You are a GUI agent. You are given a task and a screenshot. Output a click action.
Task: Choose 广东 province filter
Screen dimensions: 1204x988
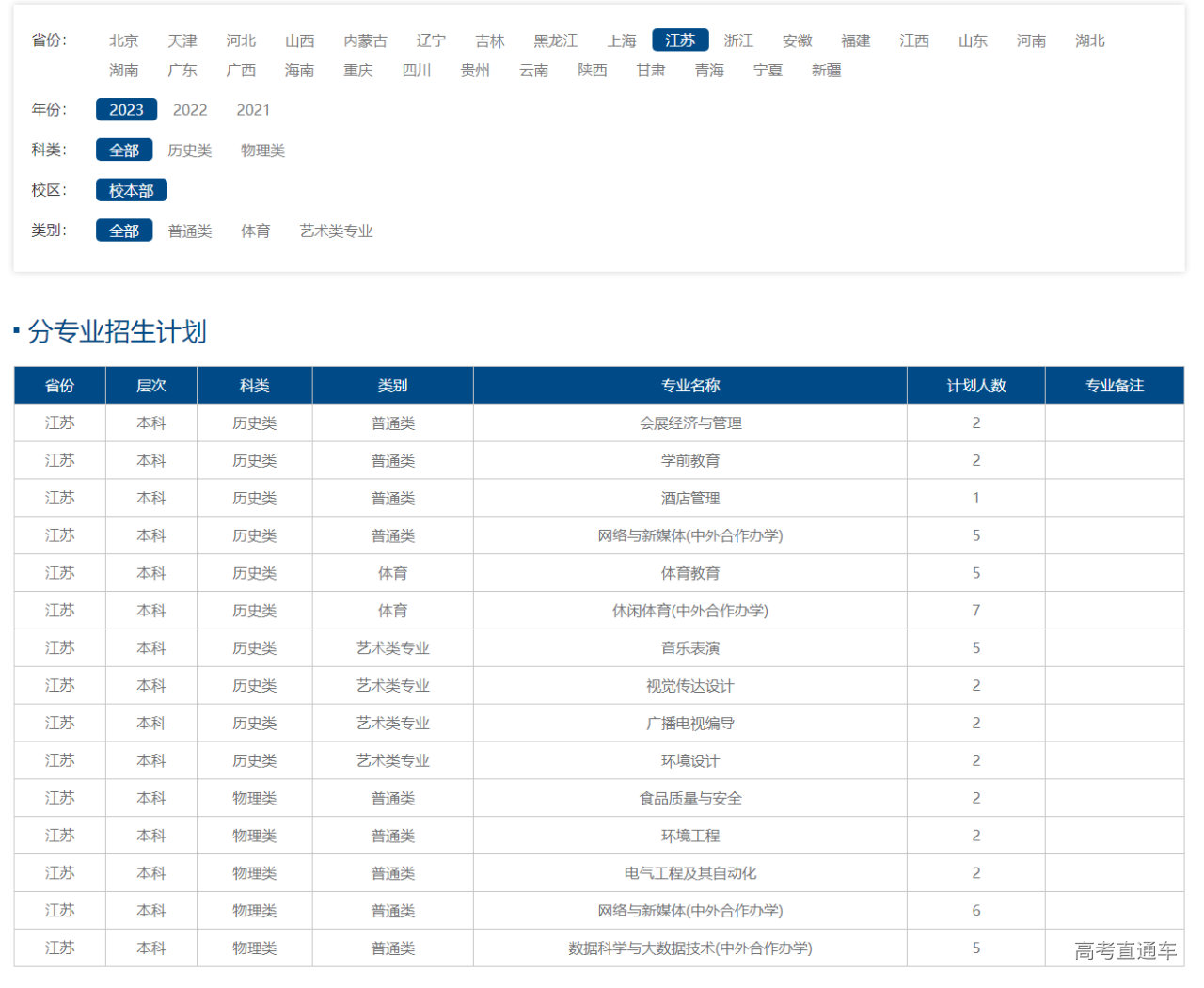pyautogui.click(x=182, y=71)
